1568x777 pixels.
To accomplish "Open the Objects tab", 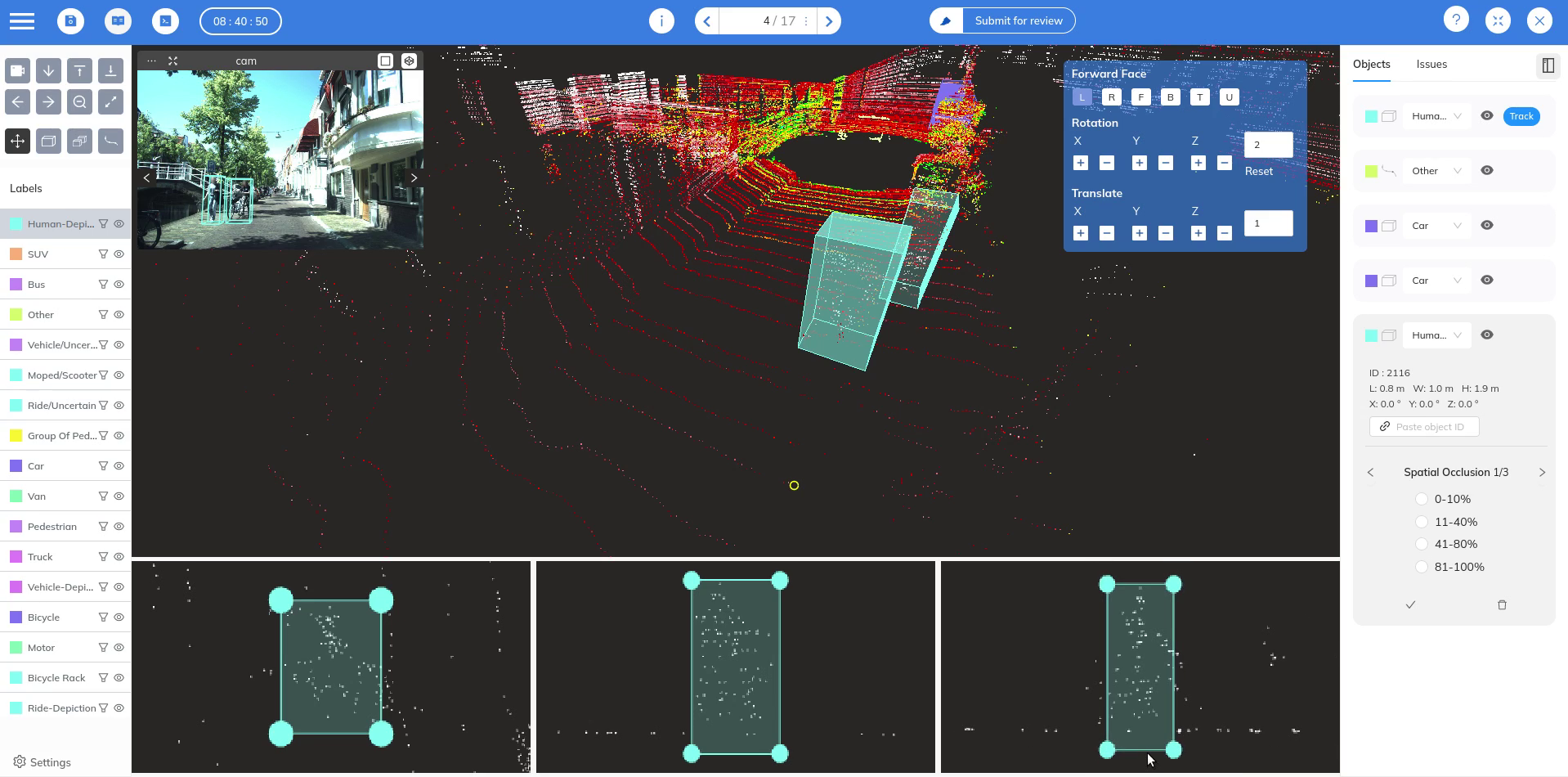I will (x=1371, y=65).
